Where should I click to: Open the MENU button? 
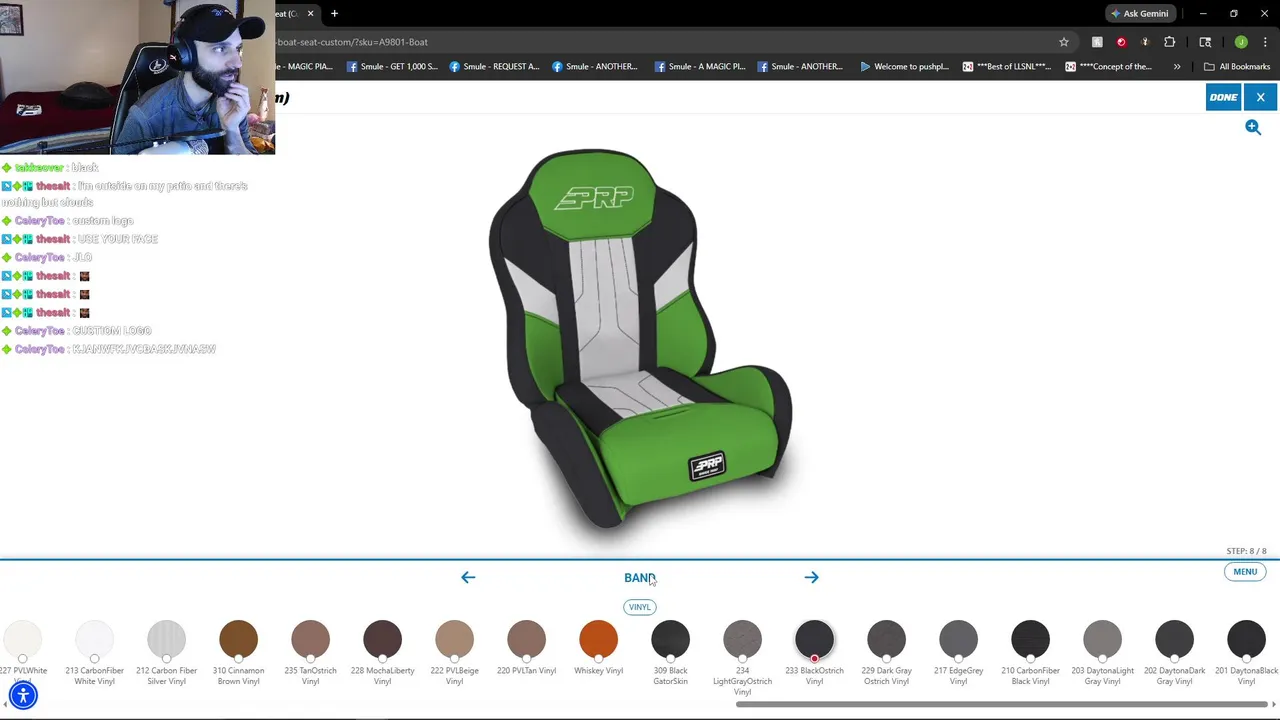pyautogui.click(x=1245, y=572)
